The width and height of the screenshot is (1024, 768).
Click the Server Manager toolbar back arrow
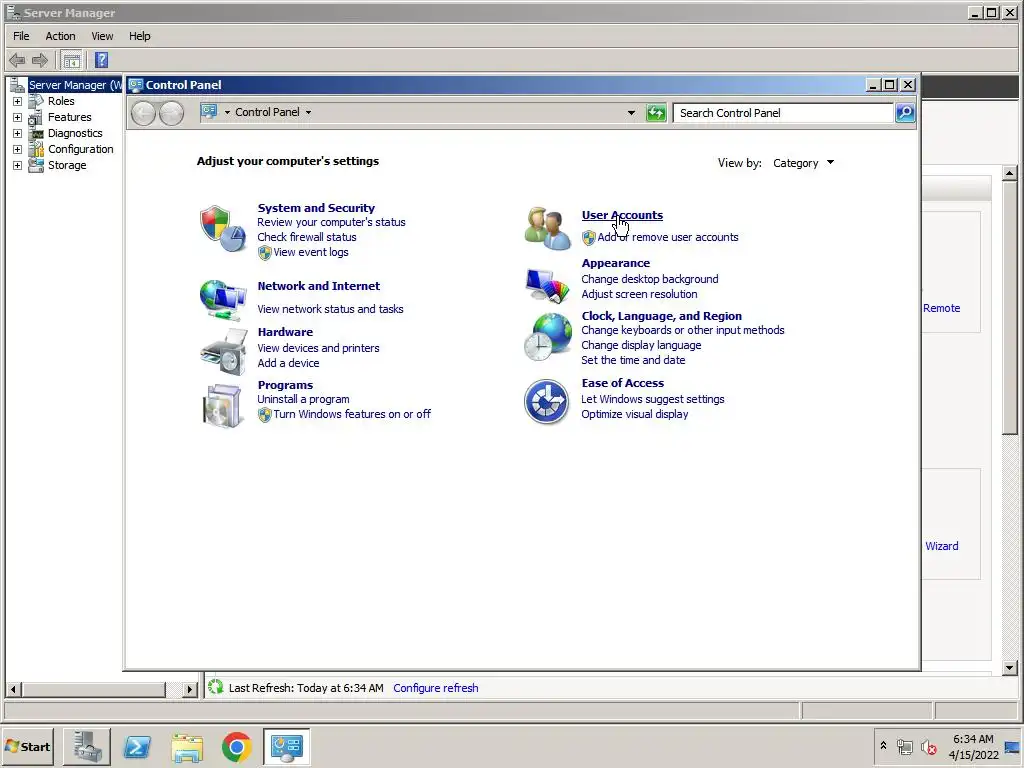coord(17,61)
